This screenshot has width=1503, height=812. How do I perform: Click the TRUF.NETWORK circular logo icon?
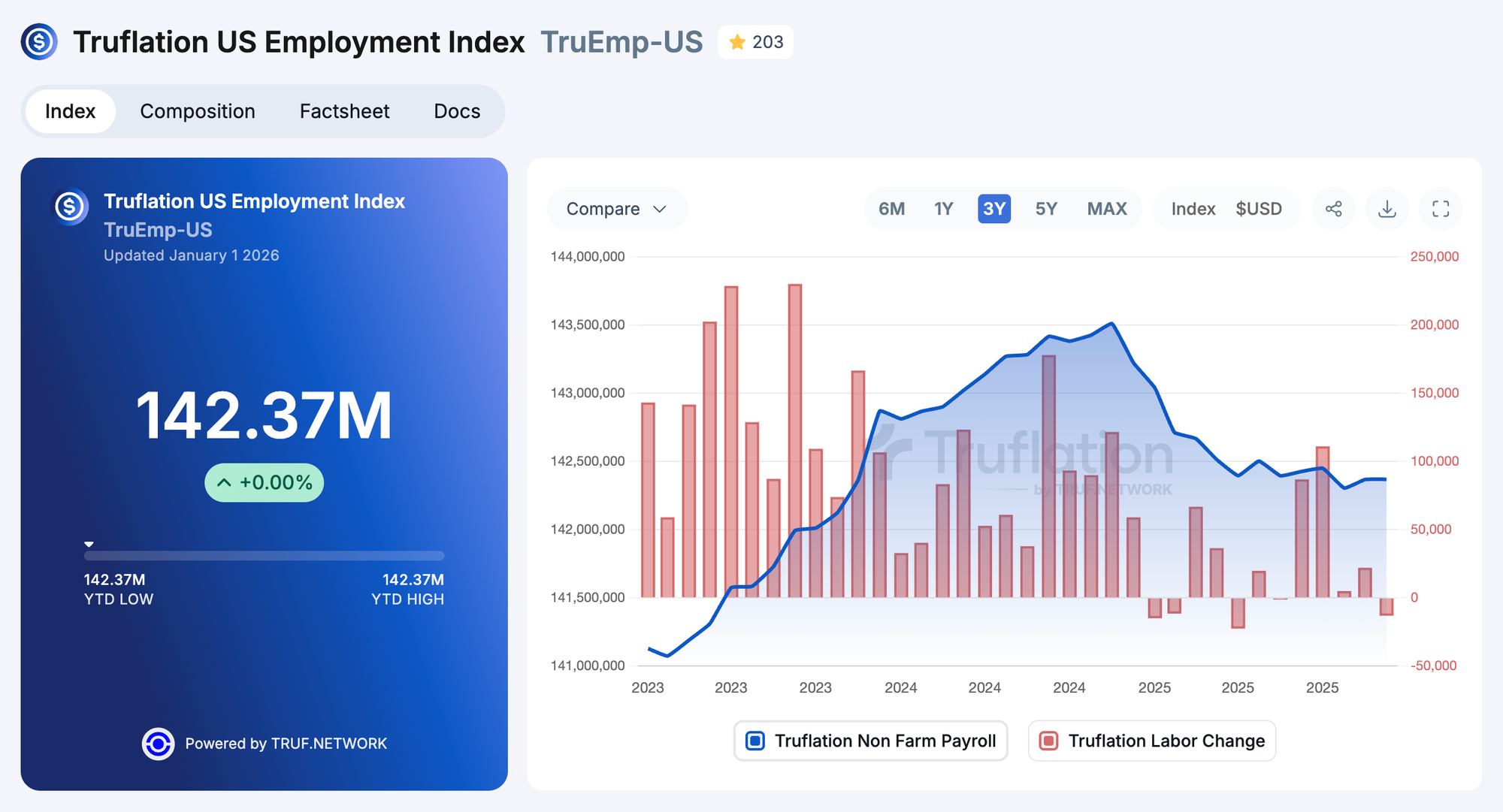coord(158,744)
